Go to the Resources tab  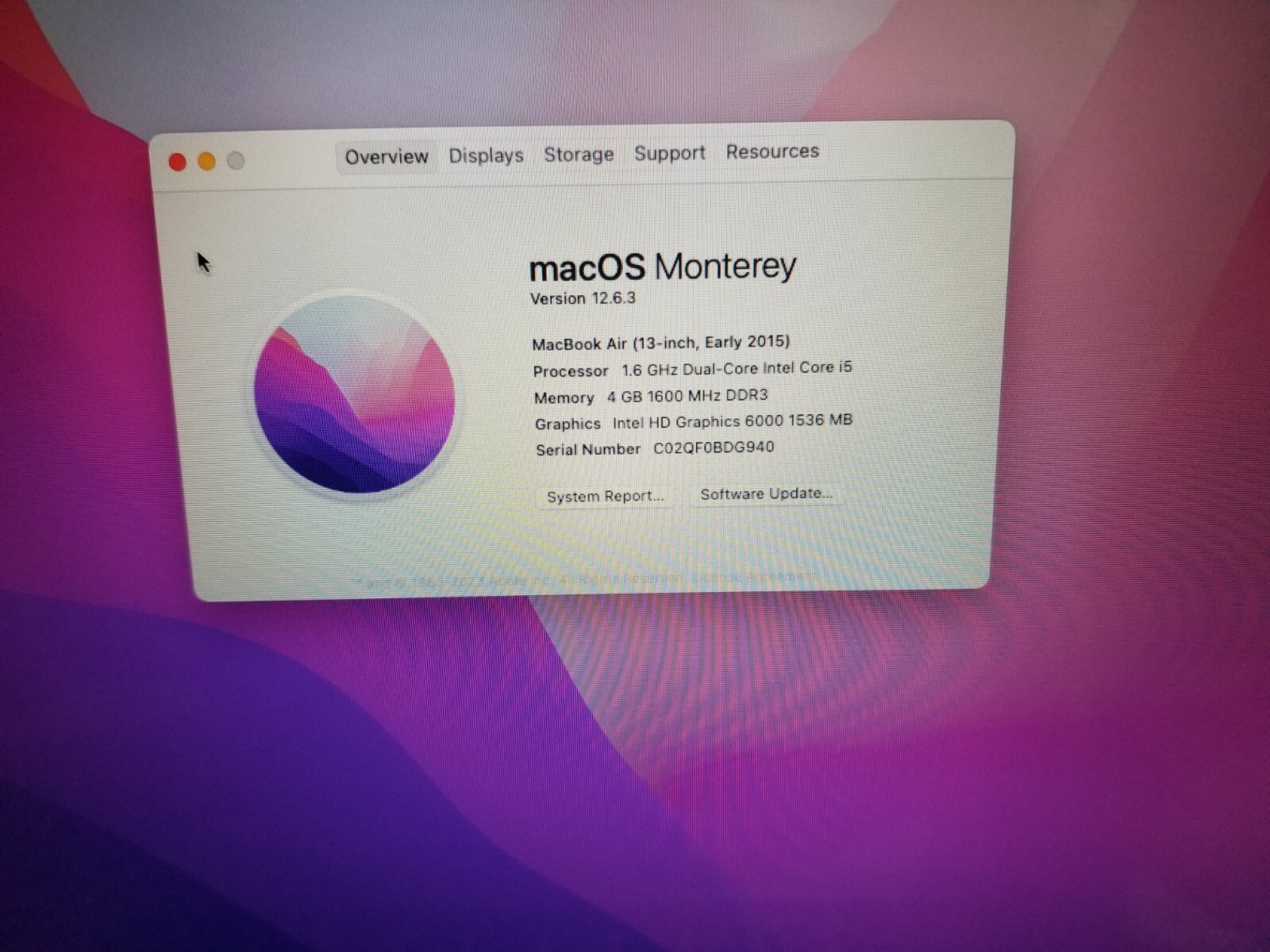[772, 152]
